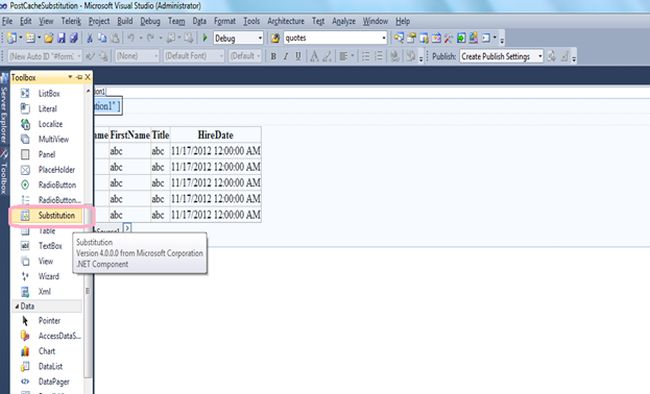Viewport: 650px width, 394px height.
Task: Auto-hide the Toolbox with the pin button
Action: pos(80,77)
